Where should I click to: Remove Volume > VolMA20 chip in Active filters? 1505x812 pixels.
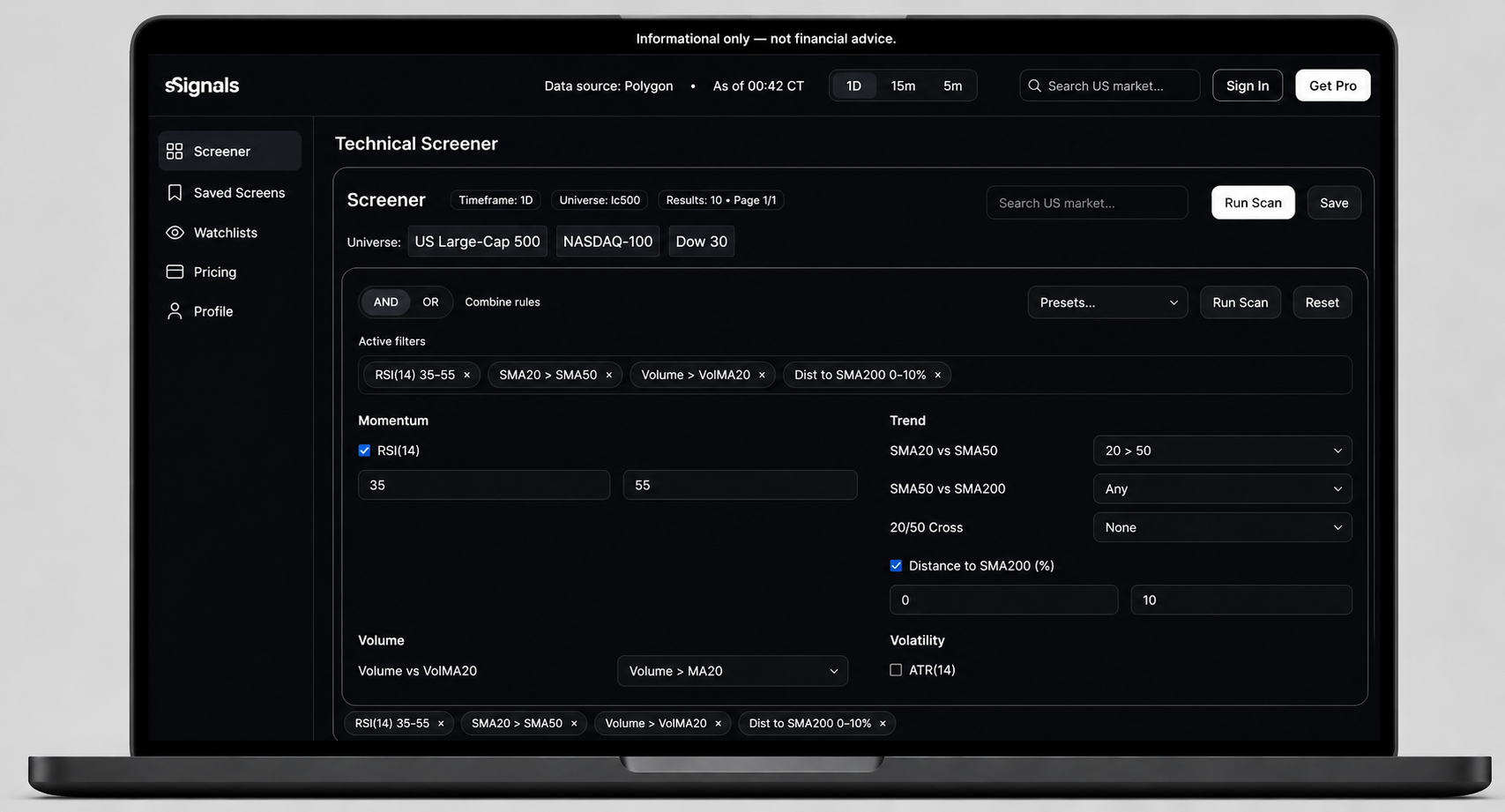pos(762,376)
